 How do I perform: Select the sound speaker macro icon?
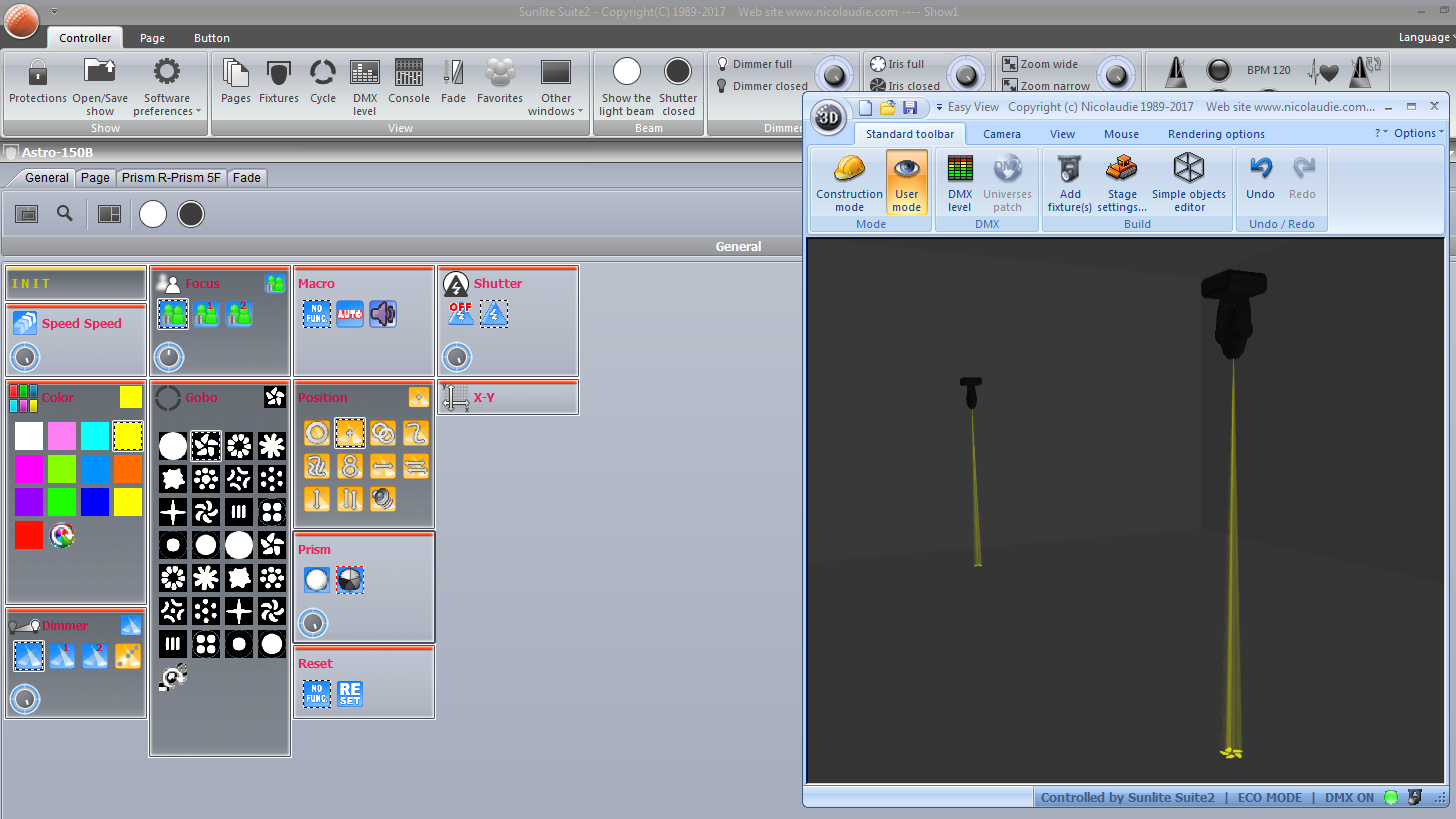pos(383,314)
